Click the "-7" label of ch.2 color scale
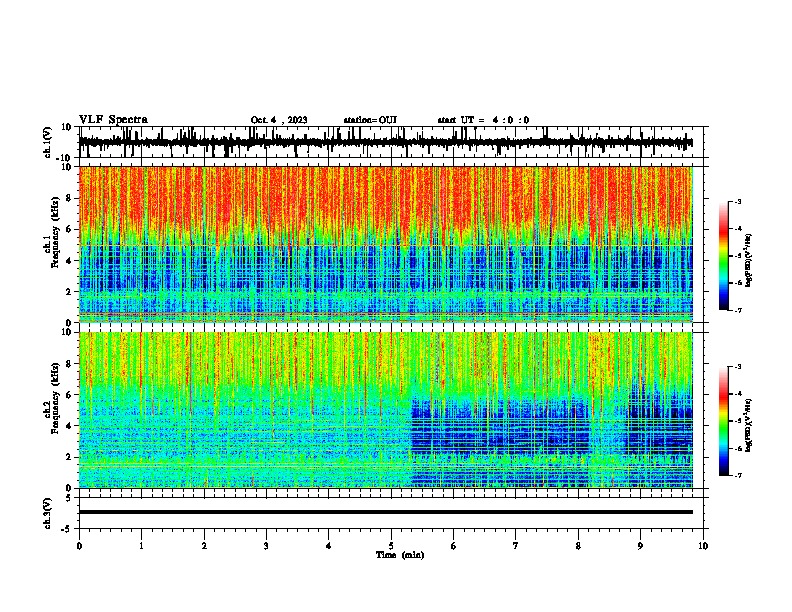Screen dimensions: 792x612 pyautogui.click(x=738, y=476)
